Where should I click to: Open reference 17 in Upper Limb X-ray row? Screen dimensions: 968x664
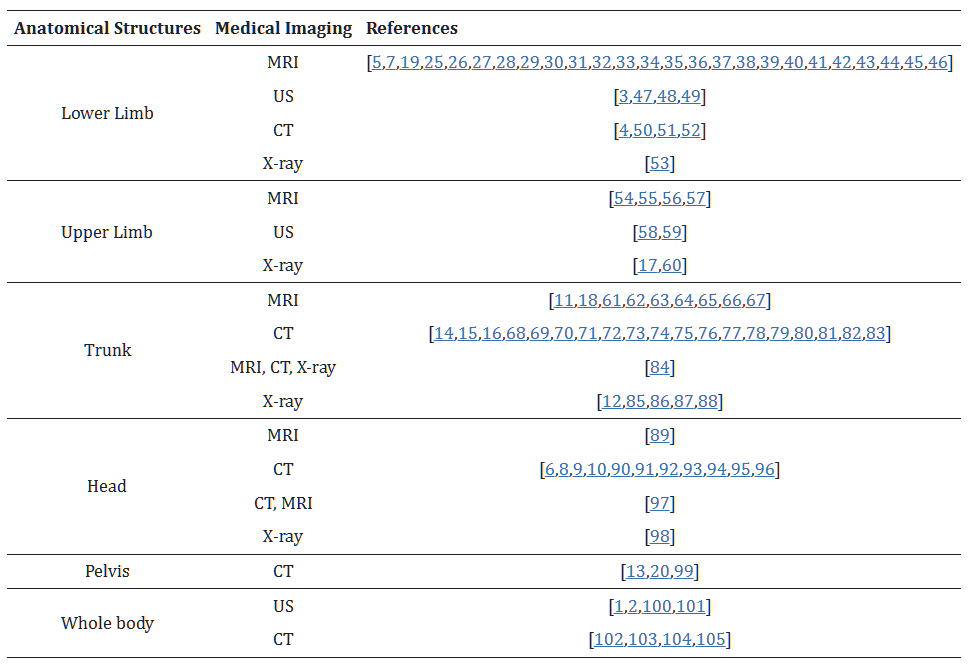click(647, 266)
